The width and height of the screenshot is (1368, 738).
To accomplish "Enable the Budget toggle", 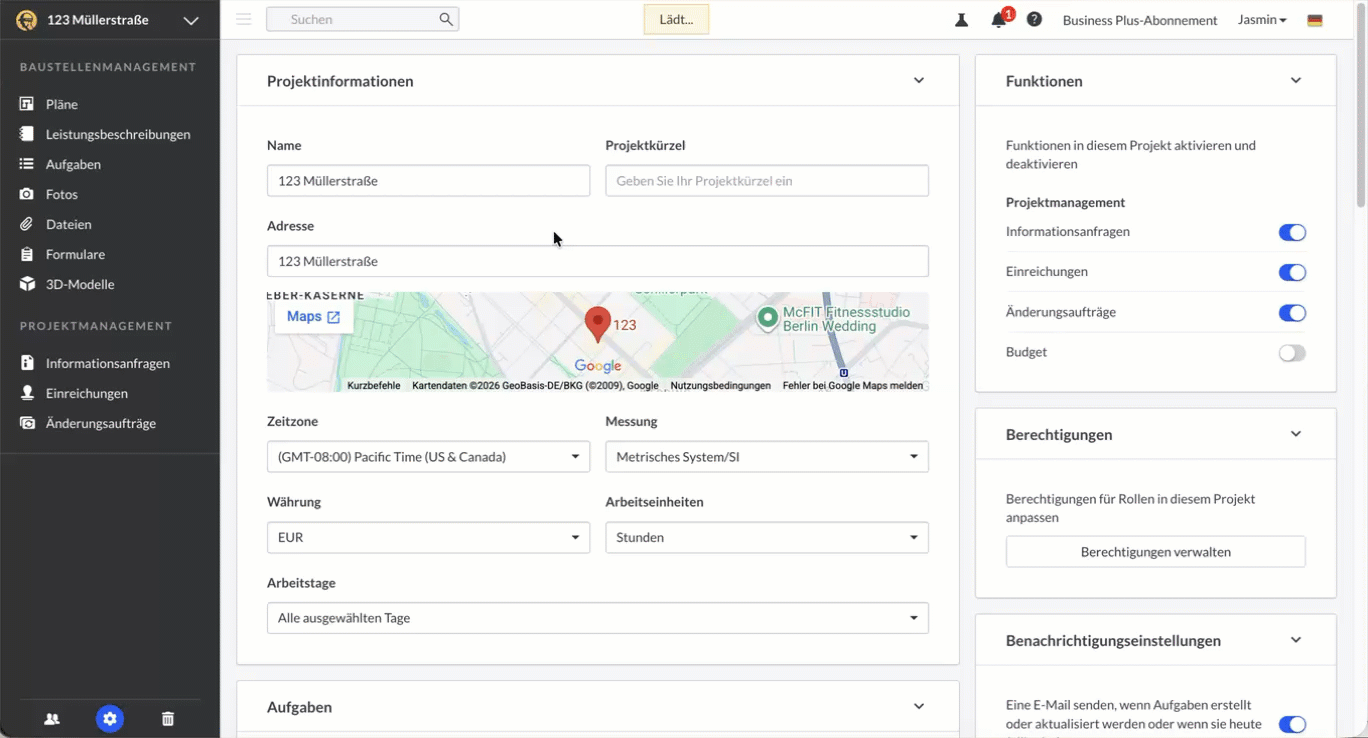I will tap(1292, 353).
